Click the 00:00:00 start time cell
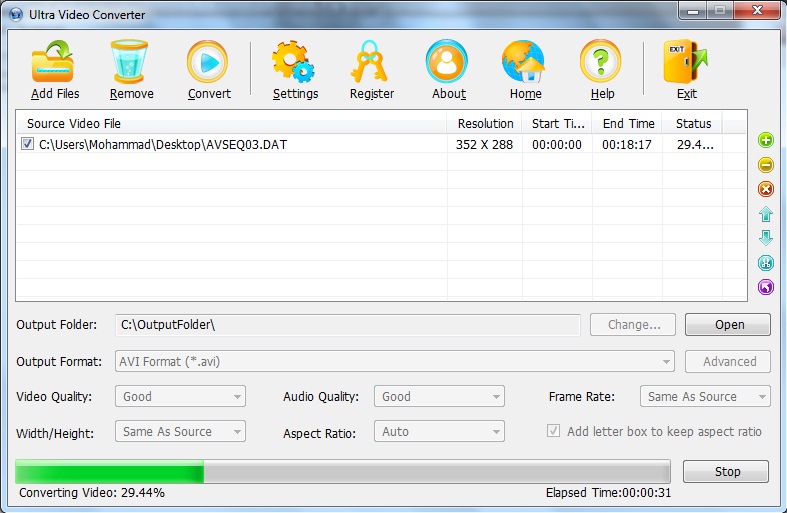787x513 pixels. (x=557, y=145)
